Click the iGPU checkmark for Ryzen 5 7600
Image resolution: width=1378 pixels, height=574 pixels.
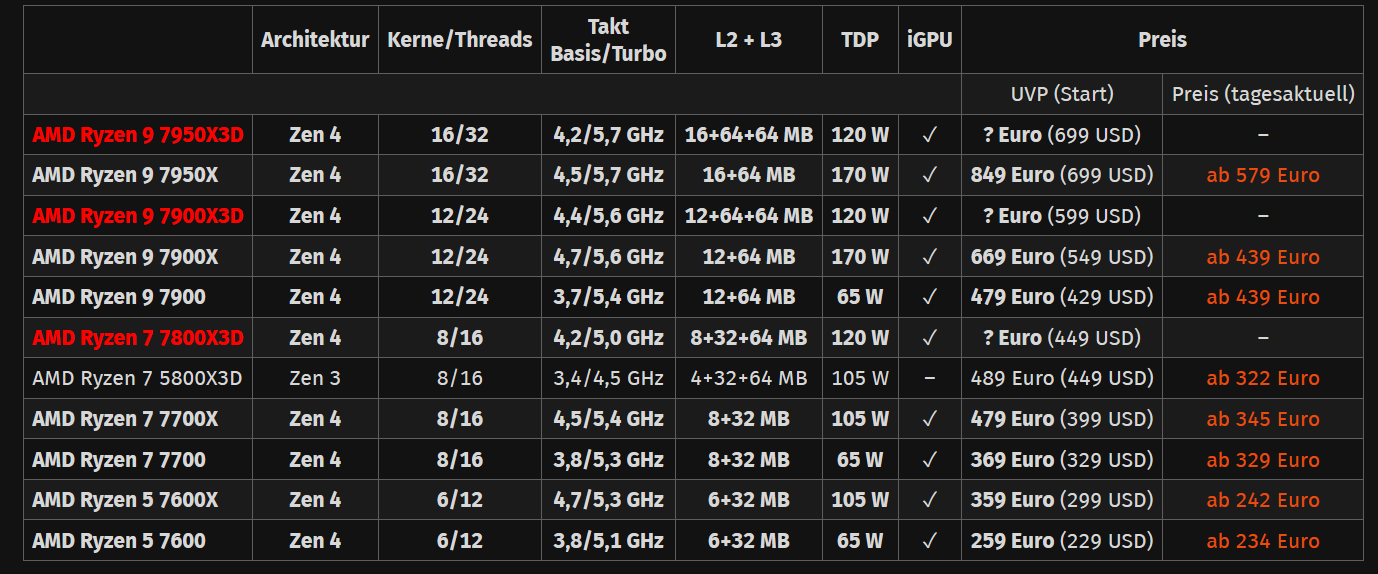point(930,541)
